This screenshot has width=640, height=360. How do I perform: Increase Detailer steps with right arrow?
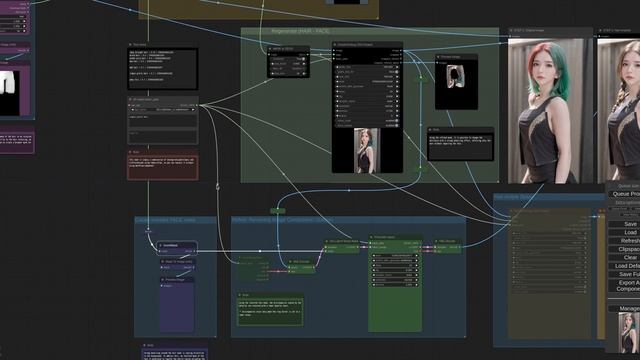397,91
